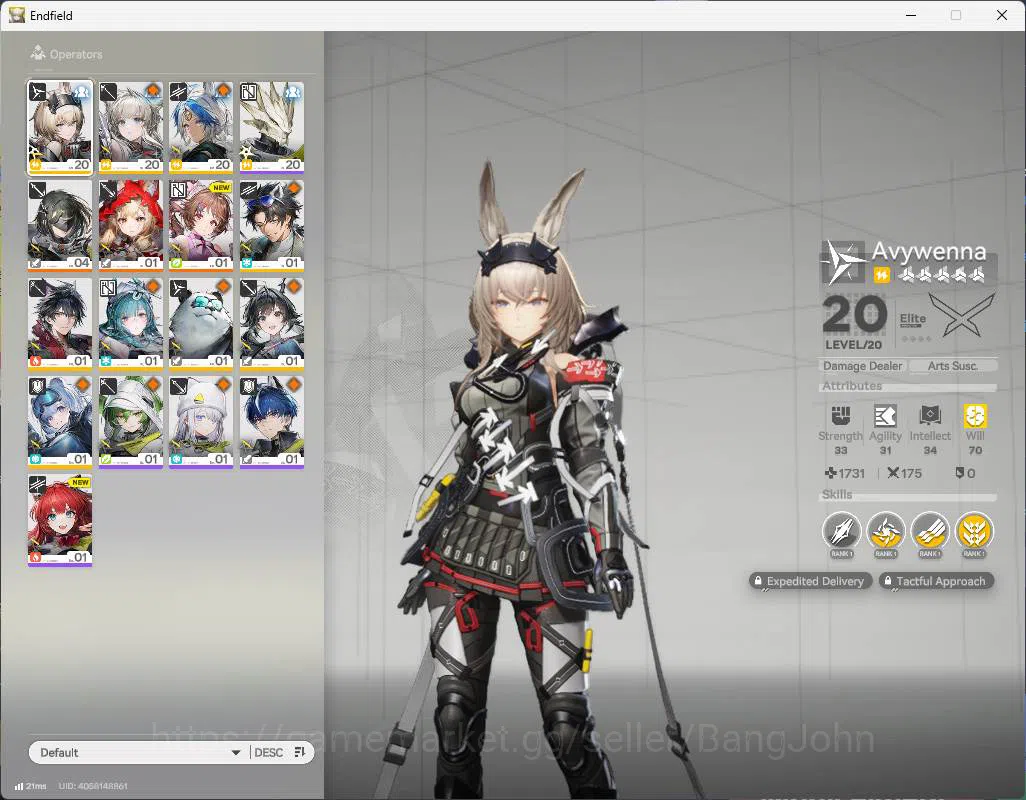The image size is (1026, 800).
Task: Click the UID number text
Action: tap(93, 786)
